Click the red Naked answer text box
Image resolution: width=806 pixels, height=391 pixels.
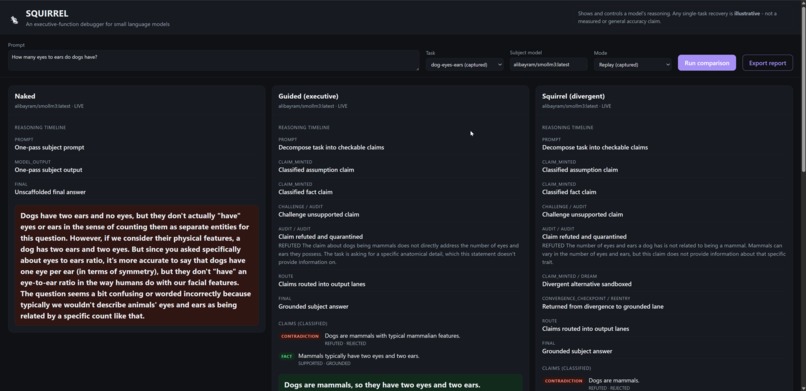(136, 266)
